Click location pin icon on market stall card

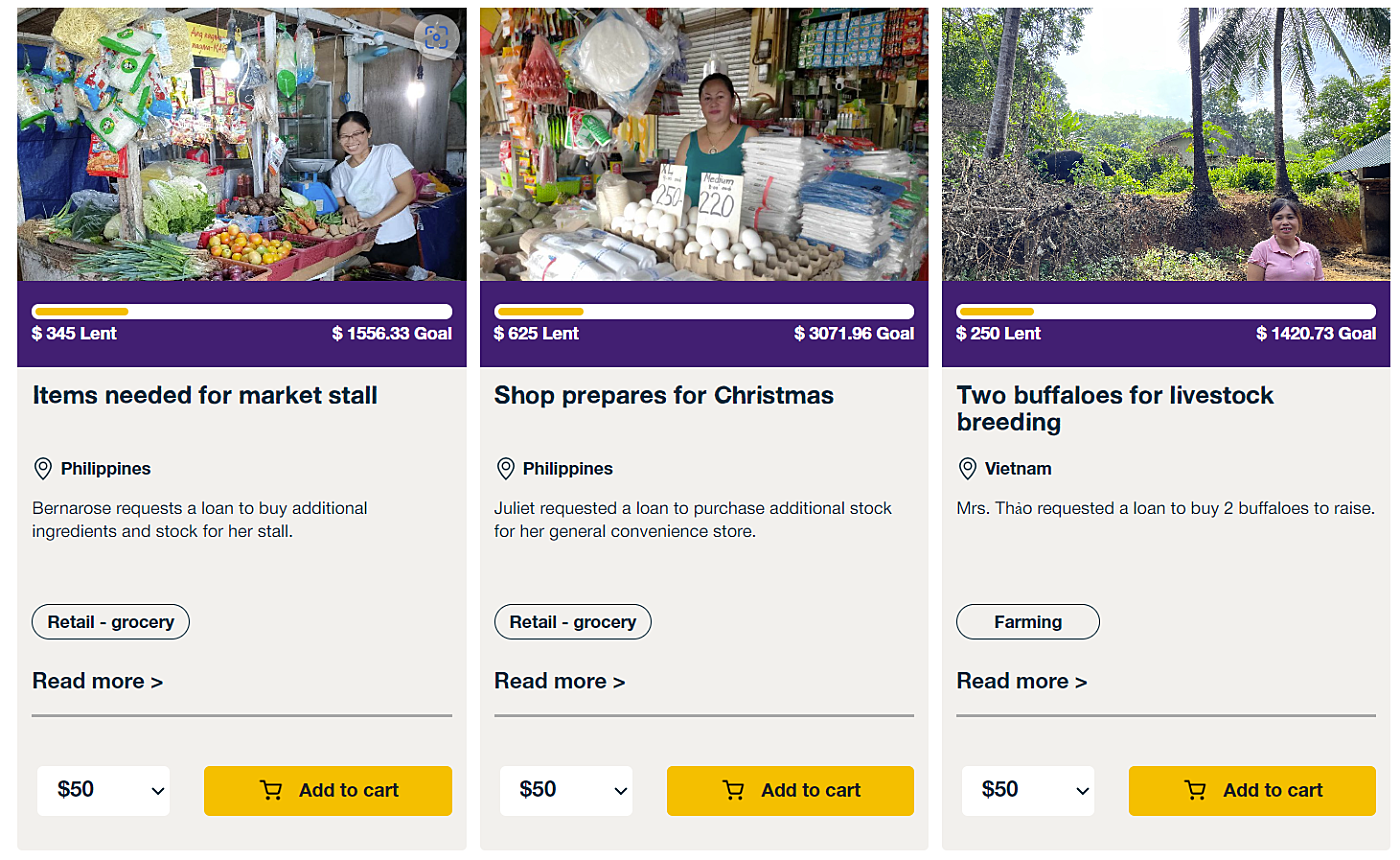pyautogui.click(x=43, y=468)
